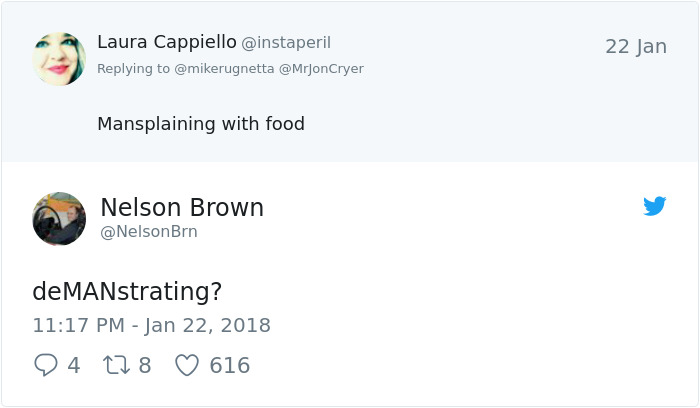Click the Nelson Brown display name
The image size is (700, 408).
coord(182,208)
